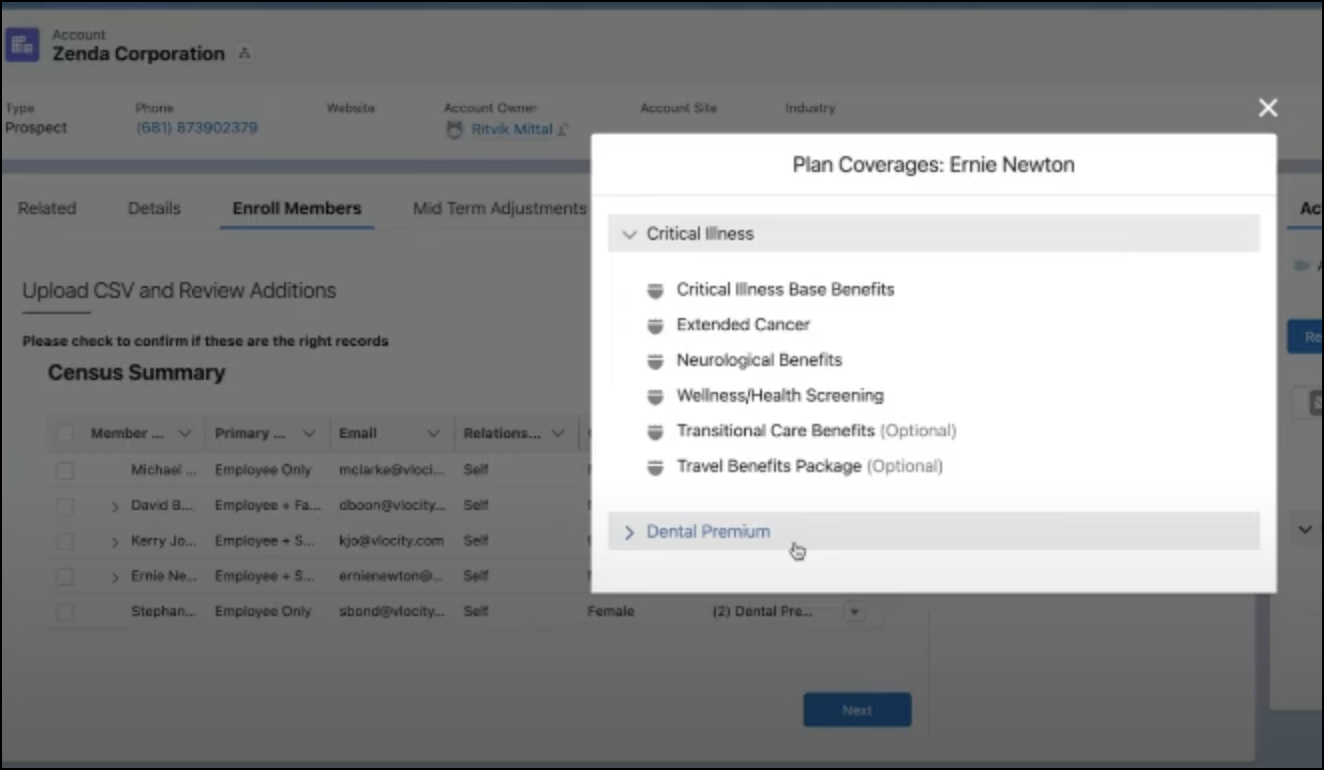The height and width of the screenshot is (770, 1324).
Task: Switch to the Details tab
Action: click(154, 209)
